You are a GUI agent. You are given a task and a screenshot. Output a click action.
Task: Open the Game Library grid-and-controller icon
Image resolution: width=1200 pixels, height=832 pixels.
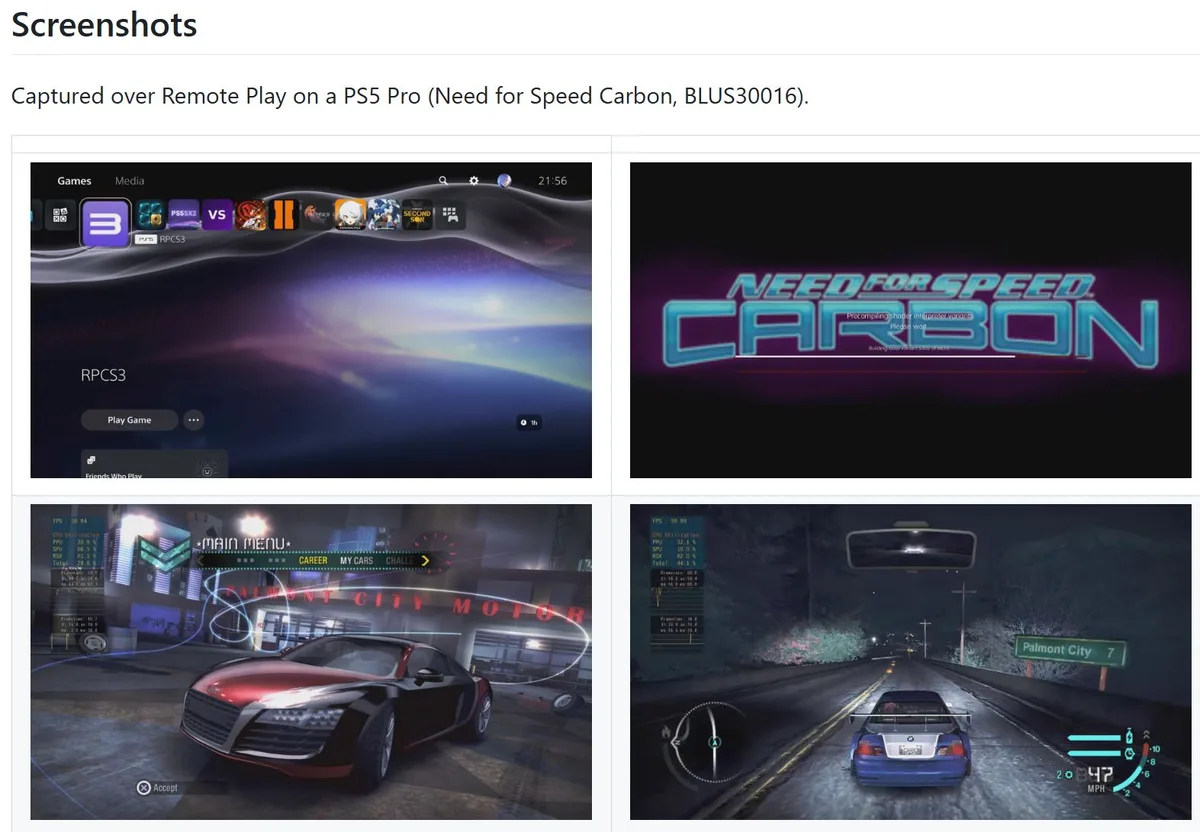click(450, 215)
